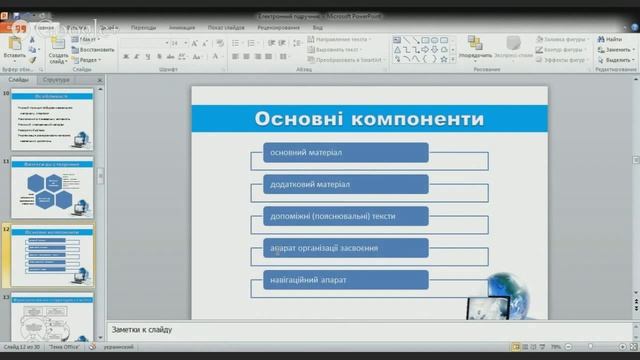This screenshot has width=640, height=360.
Task: Click the Cut scissors icon
Action: [32, 40]
